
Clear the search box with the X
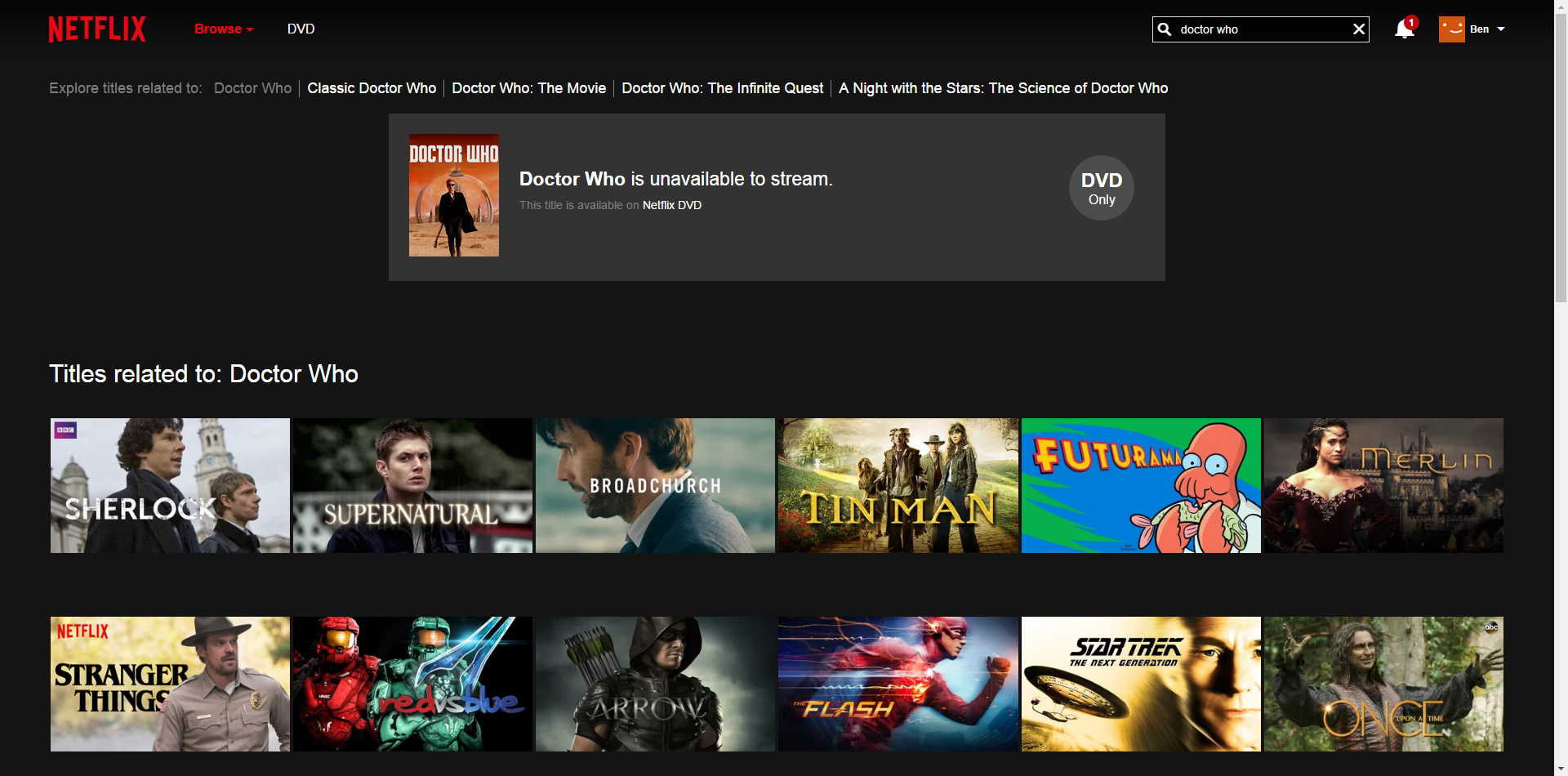pos(1358,29)
